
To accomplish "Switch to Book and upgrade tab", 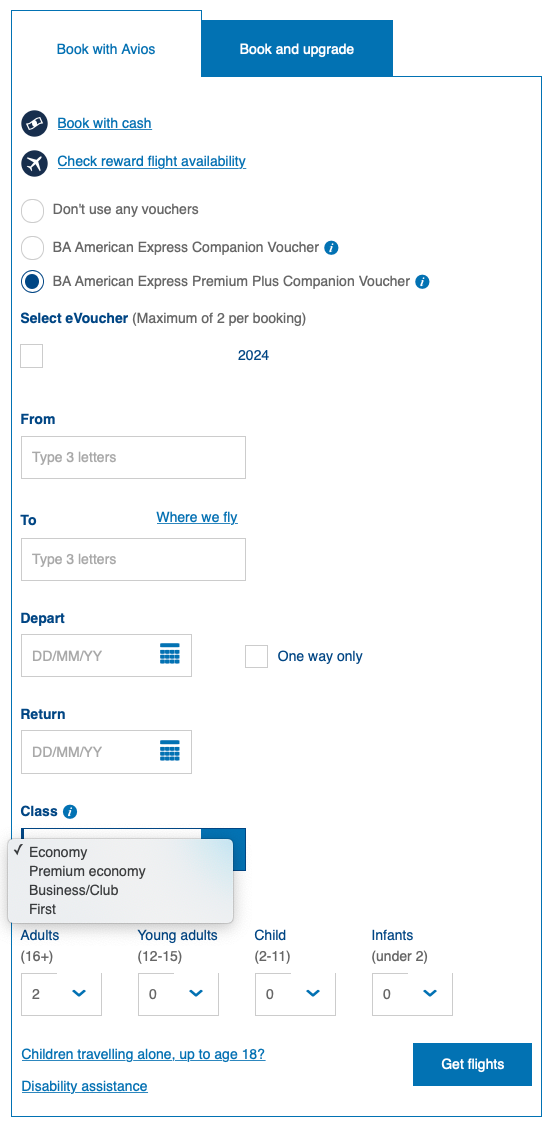I will pos(297,49).
